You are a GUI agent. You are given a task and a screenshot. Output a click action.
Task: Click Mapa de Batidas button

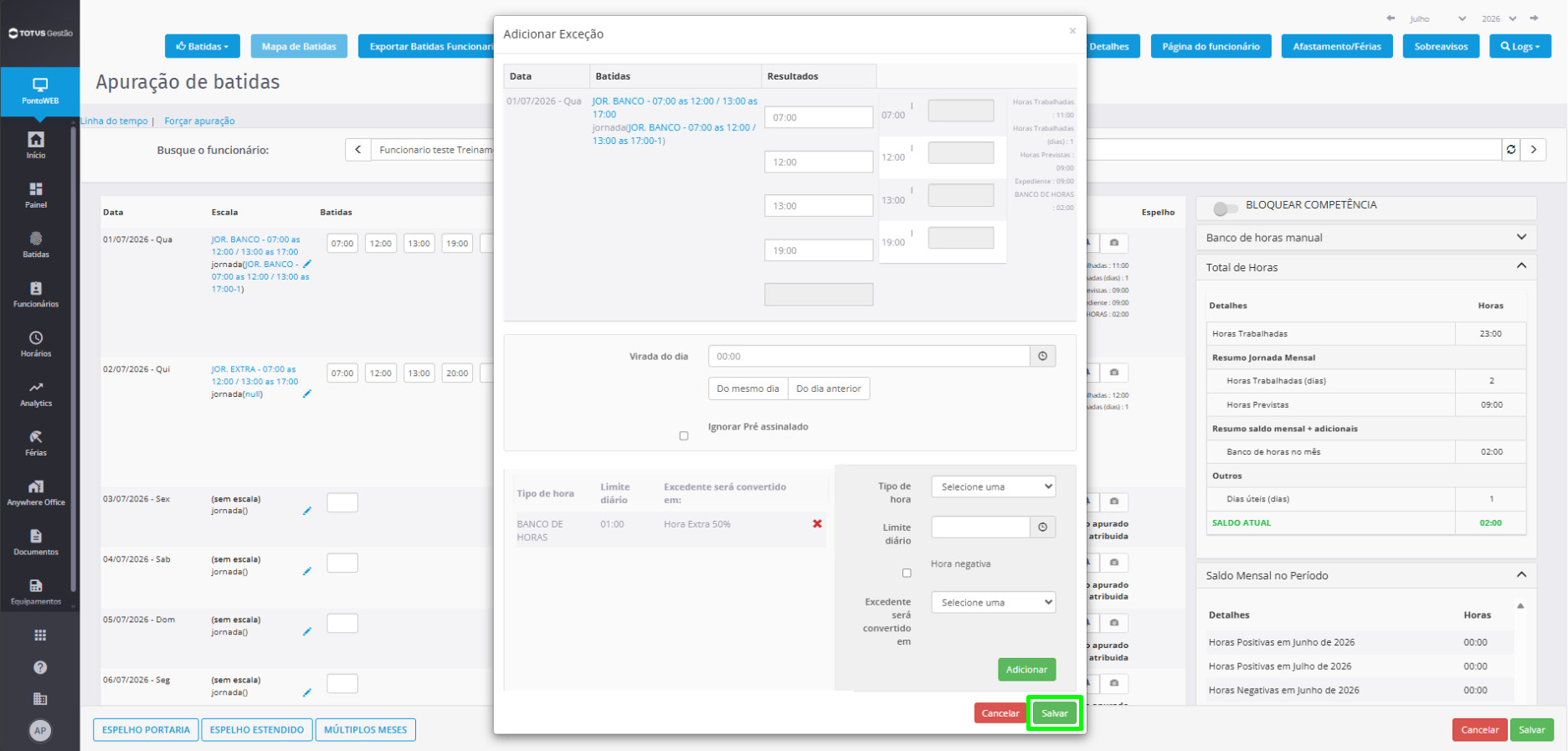click(299, 46)
